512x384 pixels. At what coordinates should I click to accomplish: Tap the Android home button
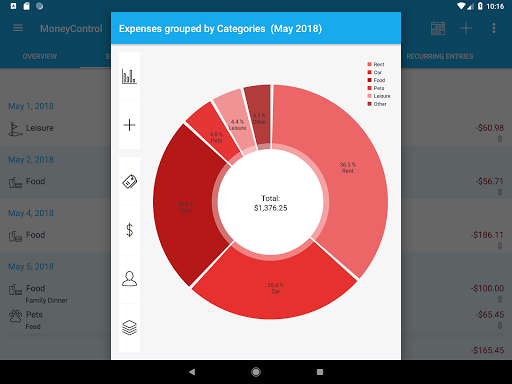[256, 372]
